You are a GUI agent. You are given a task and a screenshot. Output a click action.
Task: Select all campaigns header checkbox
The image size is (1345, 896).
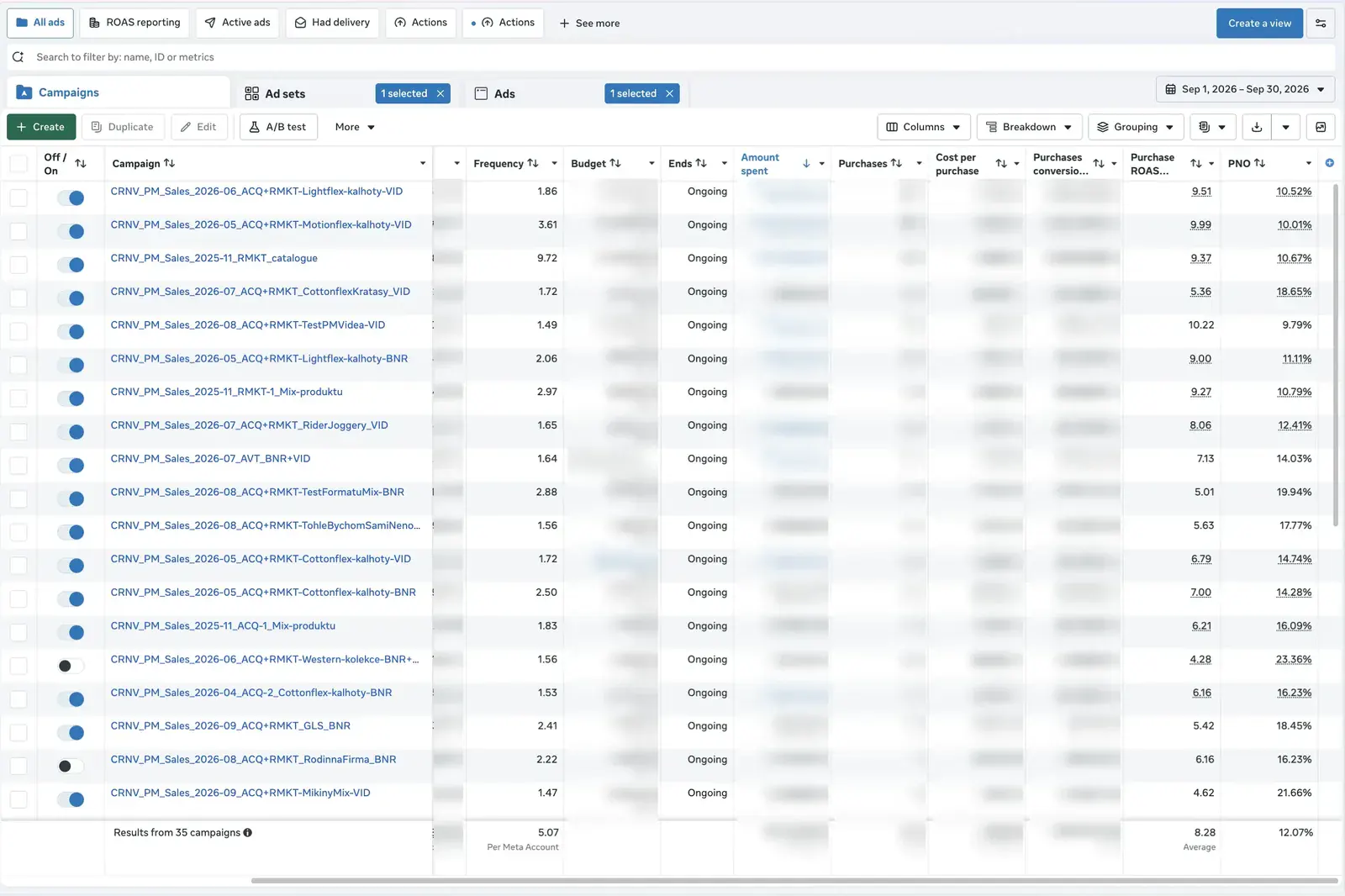pos(18,164)
